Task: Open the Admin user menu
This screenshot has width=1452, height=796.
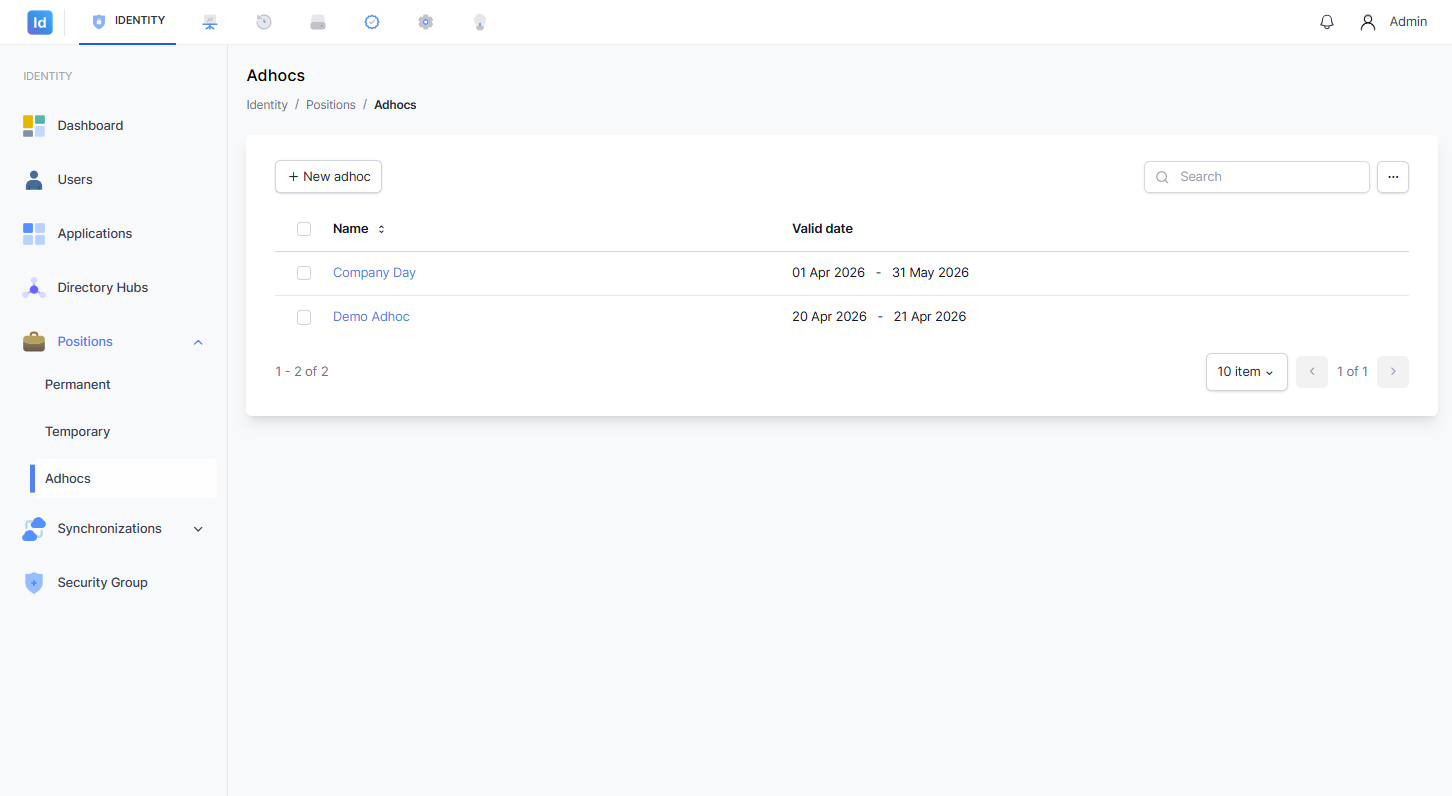Action: coord(1393,22)
